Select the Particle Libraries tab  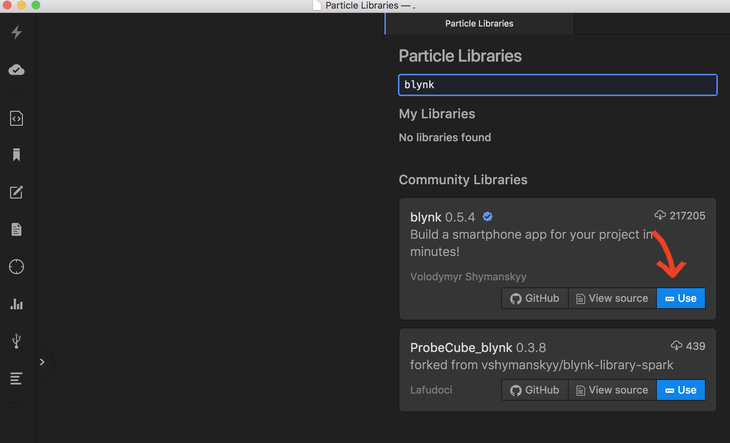(x=479, y=24)
